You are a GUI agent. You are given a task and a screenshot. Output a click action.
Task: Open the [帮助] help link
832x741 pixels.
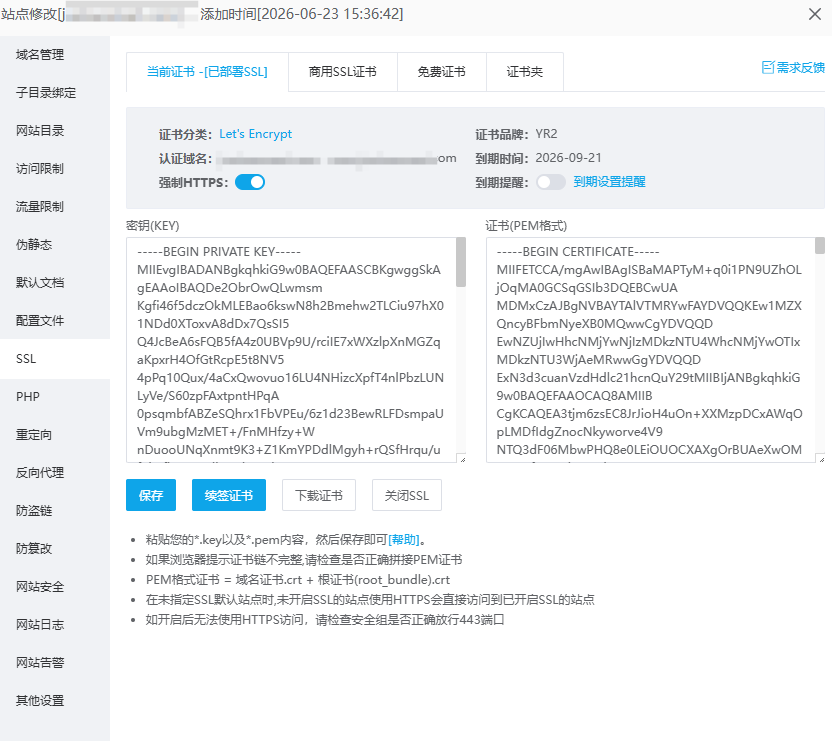click(404, 540)
